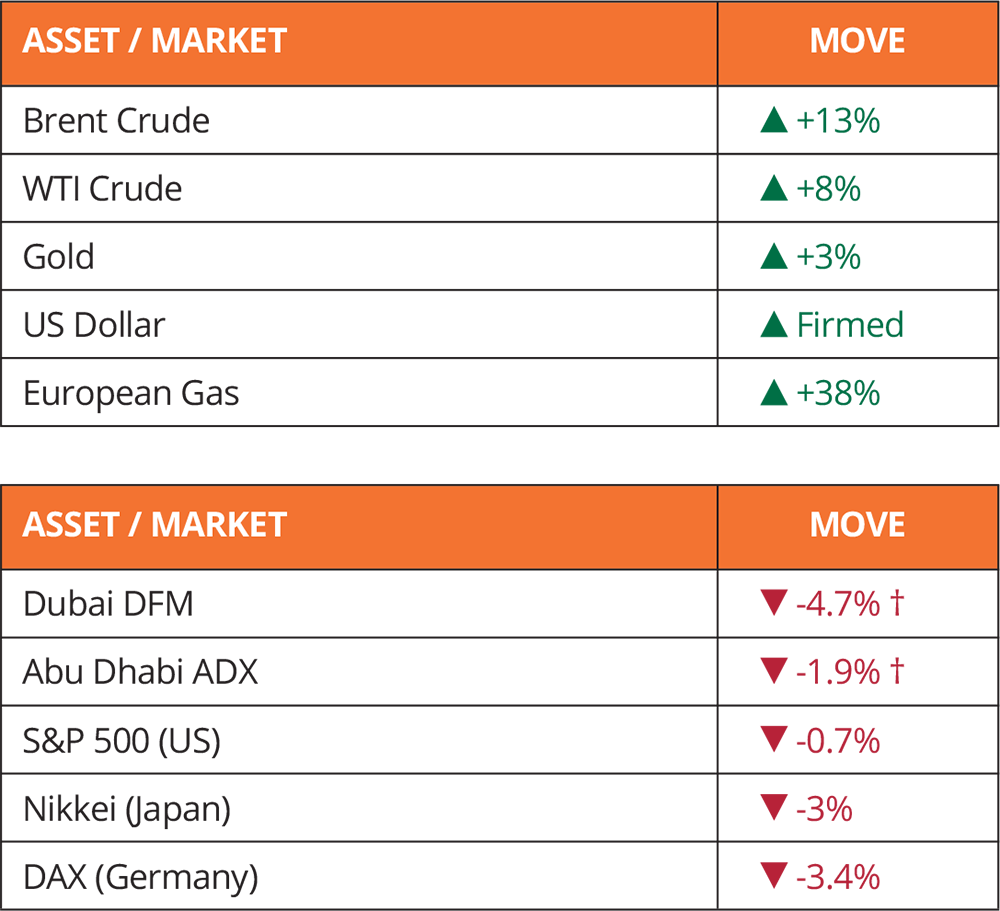Viewport: 1000px width, 911px height.
Task: Click the asset cell beside first red badge
Action: coord(359,602)
